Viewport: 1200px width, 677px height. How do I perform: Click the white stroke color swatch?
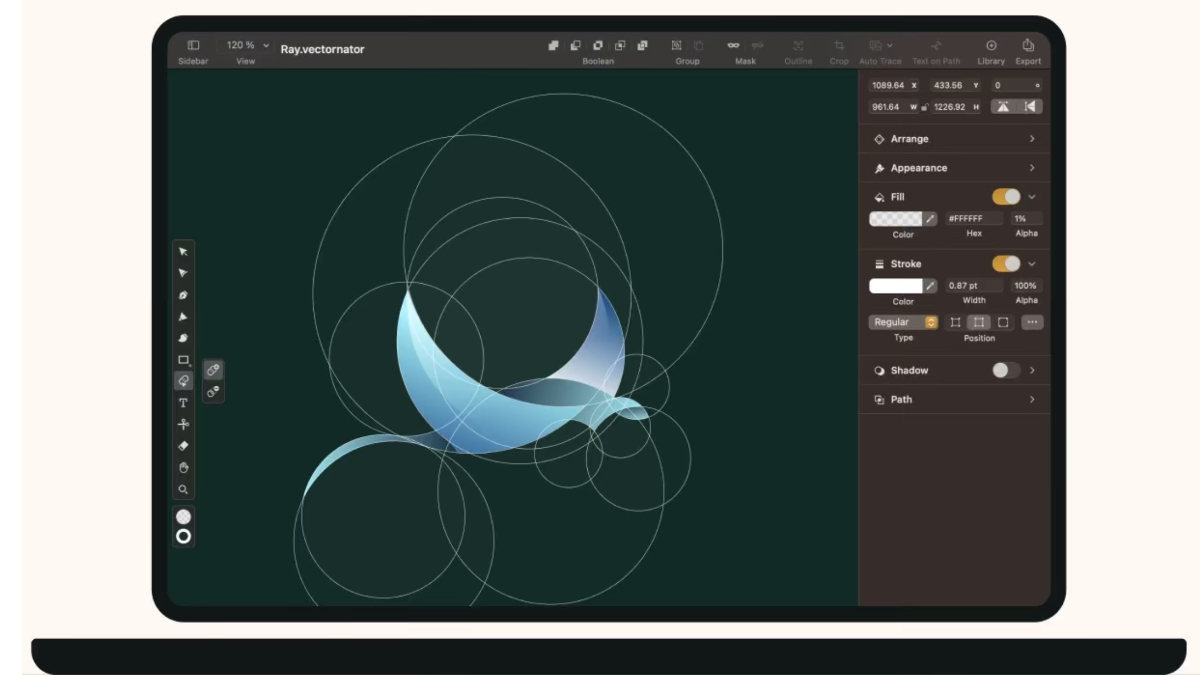click(x=895, y=286)
